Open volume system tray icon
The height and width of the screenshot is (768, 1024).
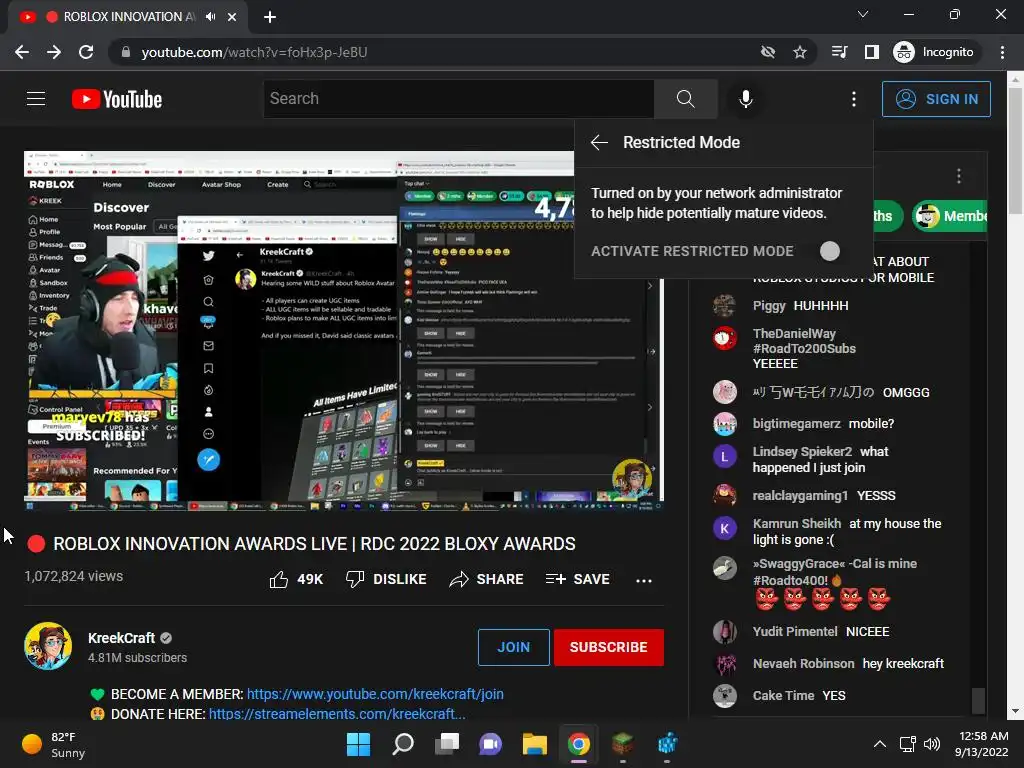(x=932, y=744)
